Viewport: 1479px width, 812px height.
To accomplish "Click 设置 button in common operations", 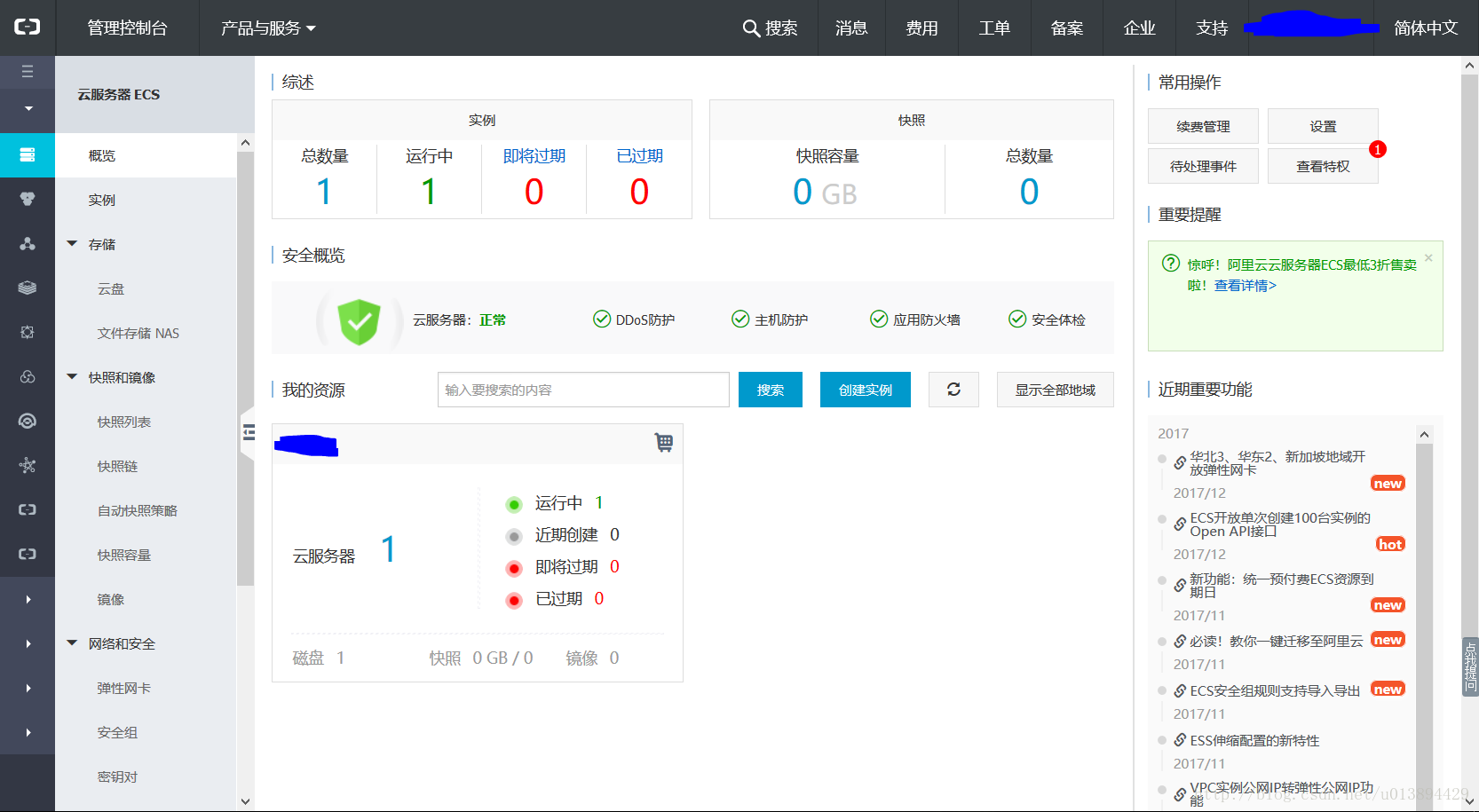I will tap(1323, 126).
